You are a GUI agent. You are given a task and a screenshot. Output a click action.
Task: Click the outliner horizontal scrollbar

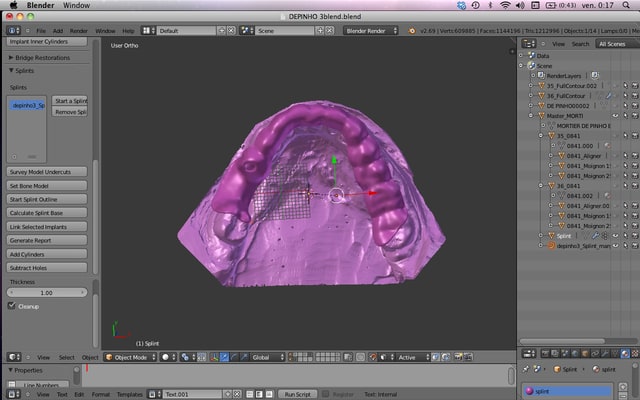click(562, 341)
